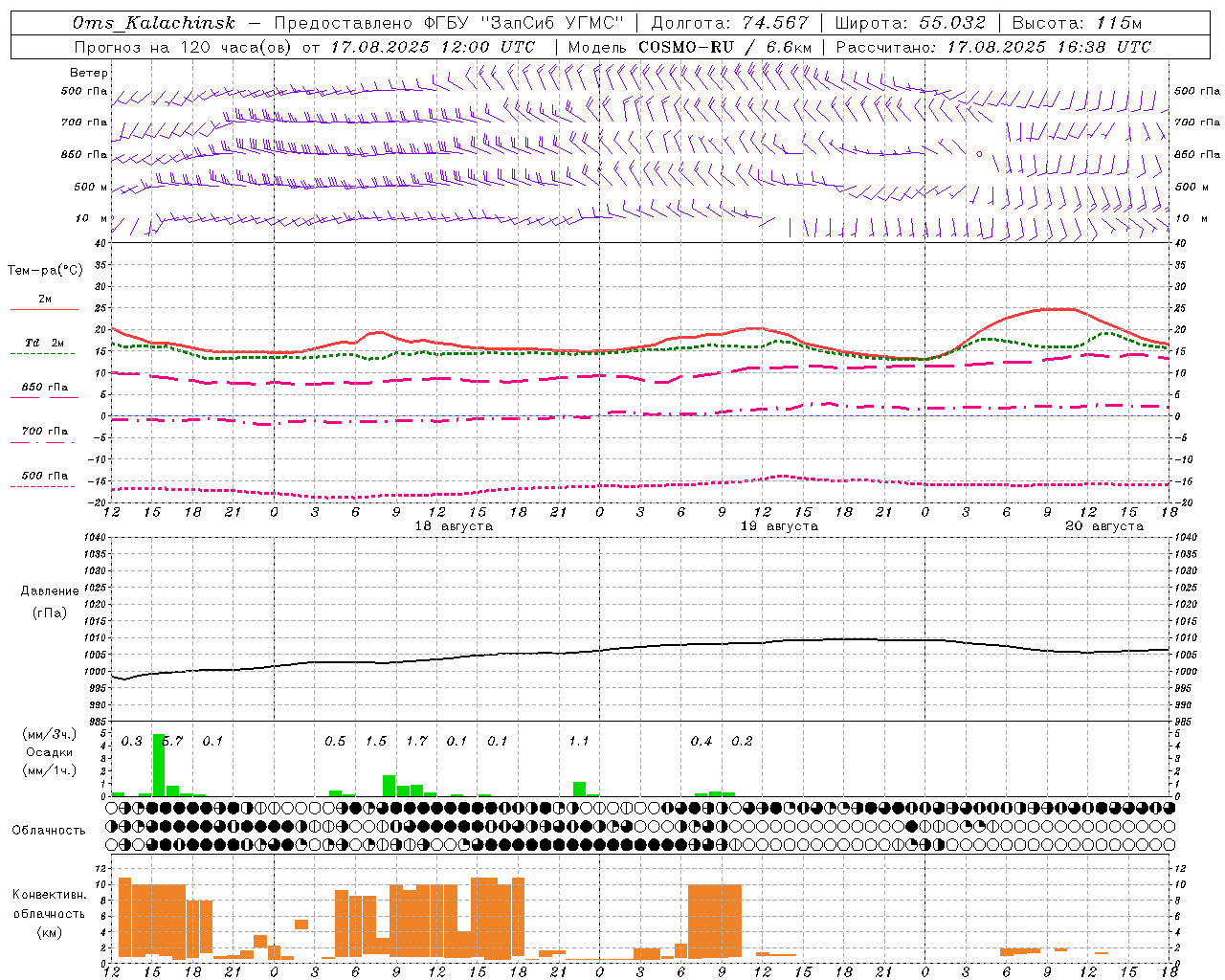Click the elevation text Высота: 115м

(x=1077, y=23)
